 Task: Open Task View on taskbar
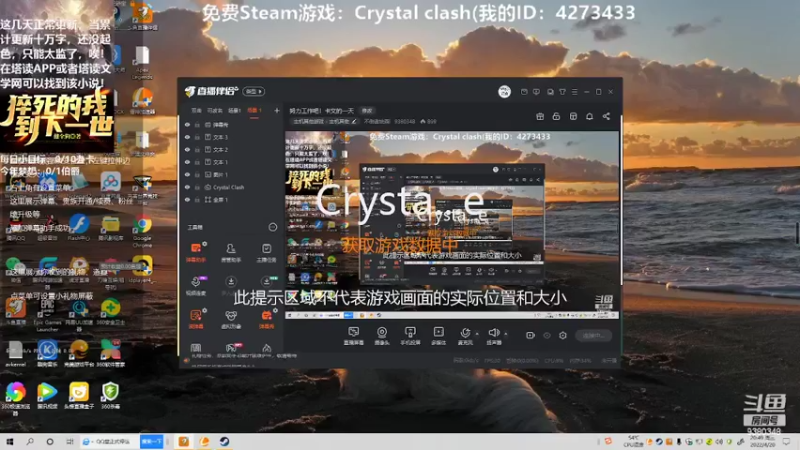69,441
